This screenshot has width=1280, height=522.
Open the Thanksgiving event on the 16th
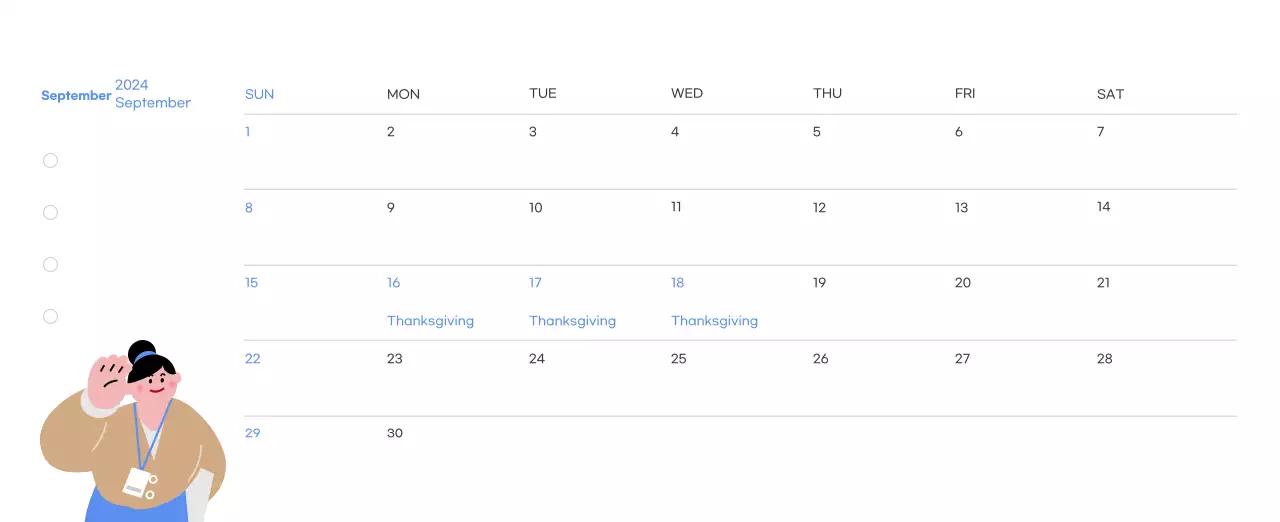tap(430, 321)
